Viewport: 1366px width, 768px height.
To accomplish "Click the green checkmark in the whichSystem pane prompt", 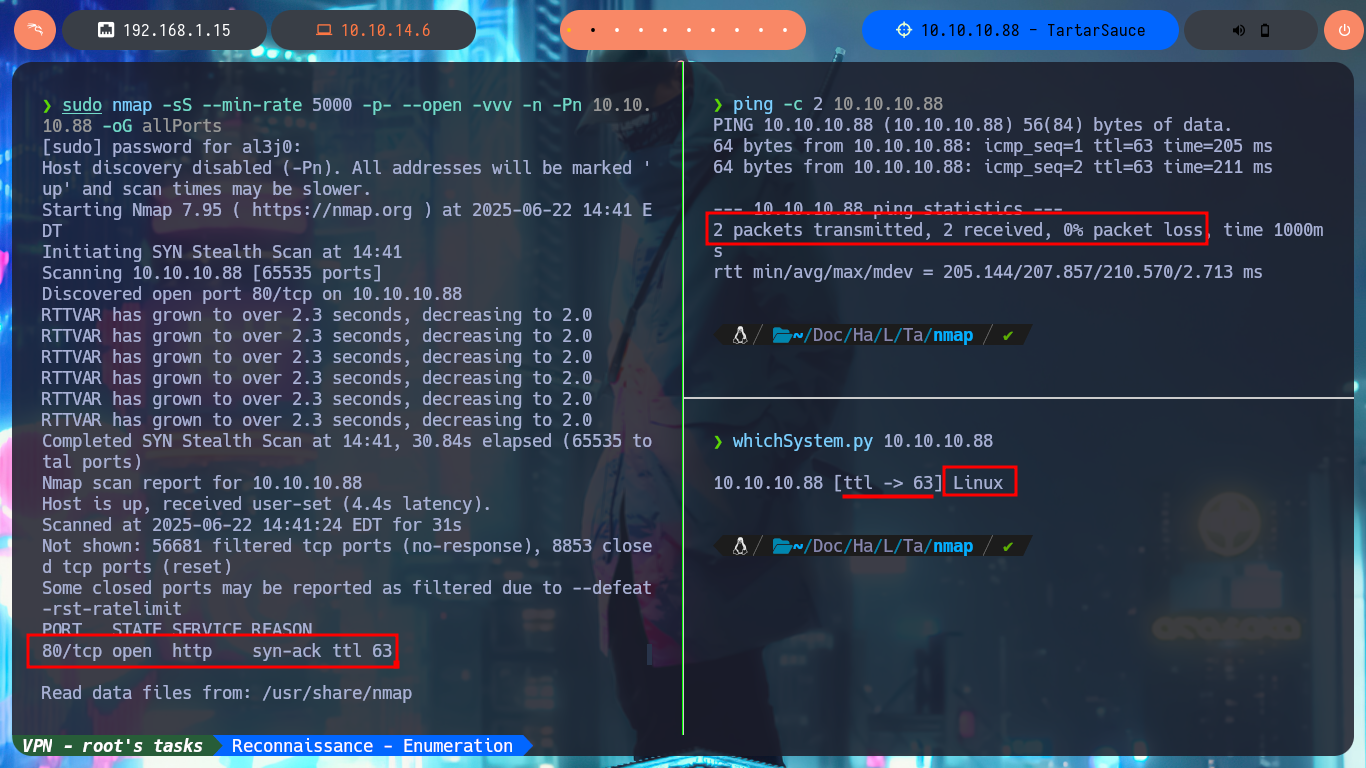I will pyautogui.click(x=1008, y=545).
